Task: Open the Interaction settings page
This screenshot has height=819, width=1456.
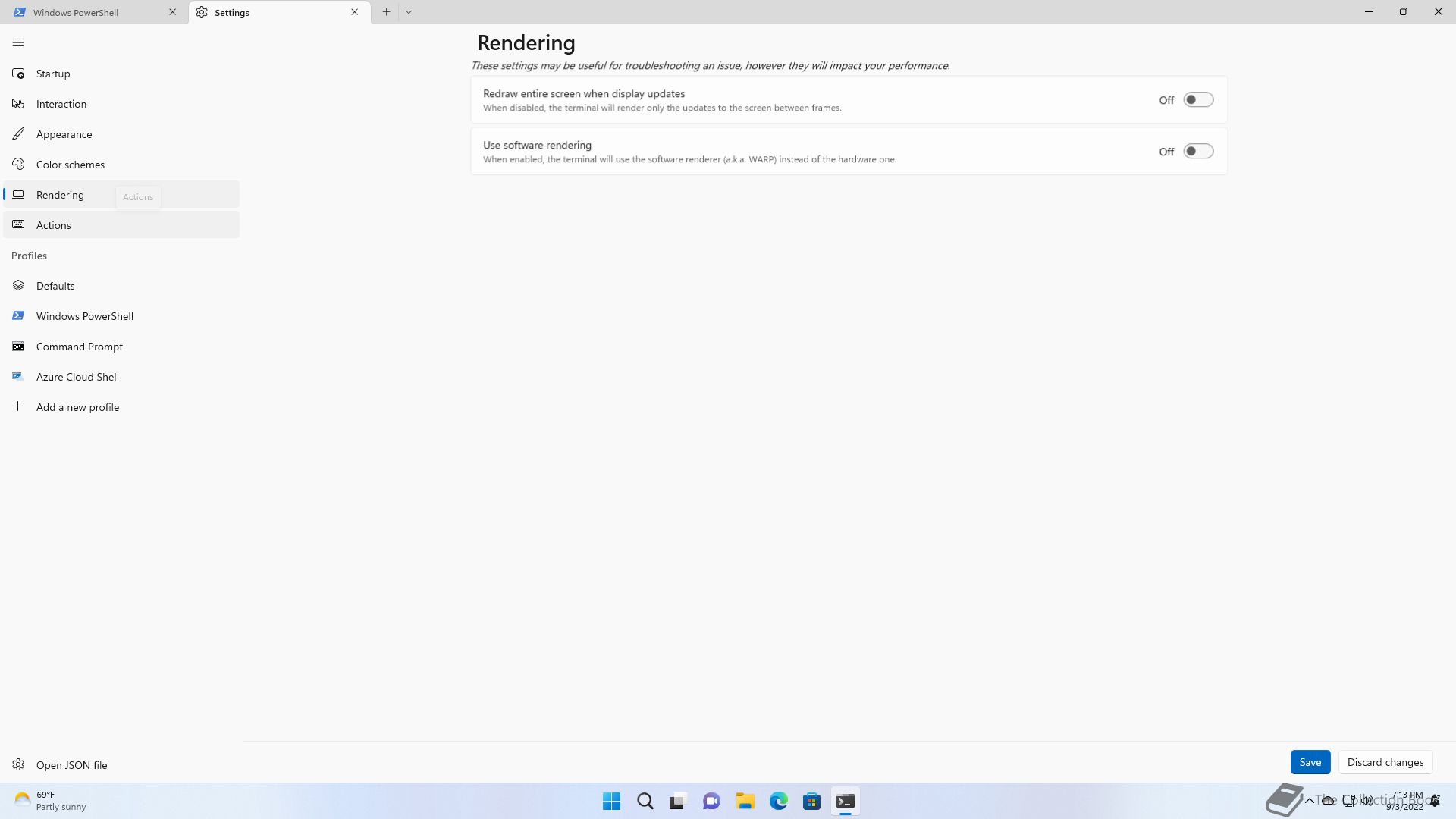Action: coord(61,104)
